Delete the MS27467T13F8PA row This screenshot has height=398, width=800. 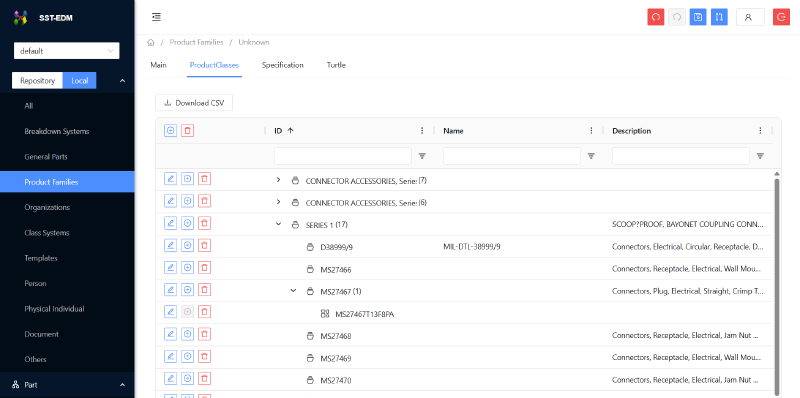point(204,312)
